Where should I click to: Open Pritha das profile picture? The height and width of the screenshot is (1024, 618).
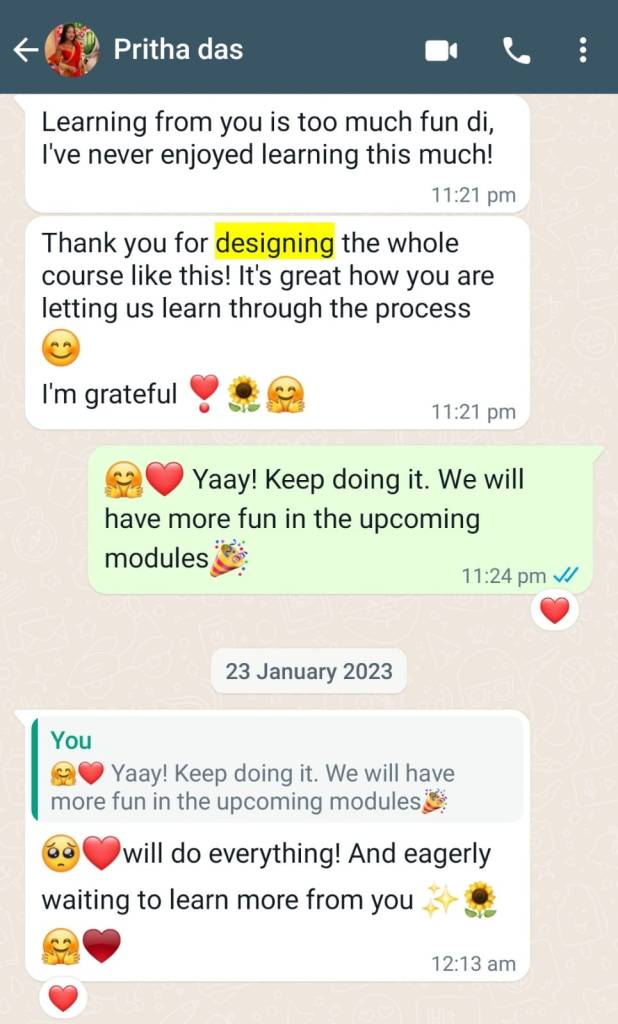click(x=72, y=50)
